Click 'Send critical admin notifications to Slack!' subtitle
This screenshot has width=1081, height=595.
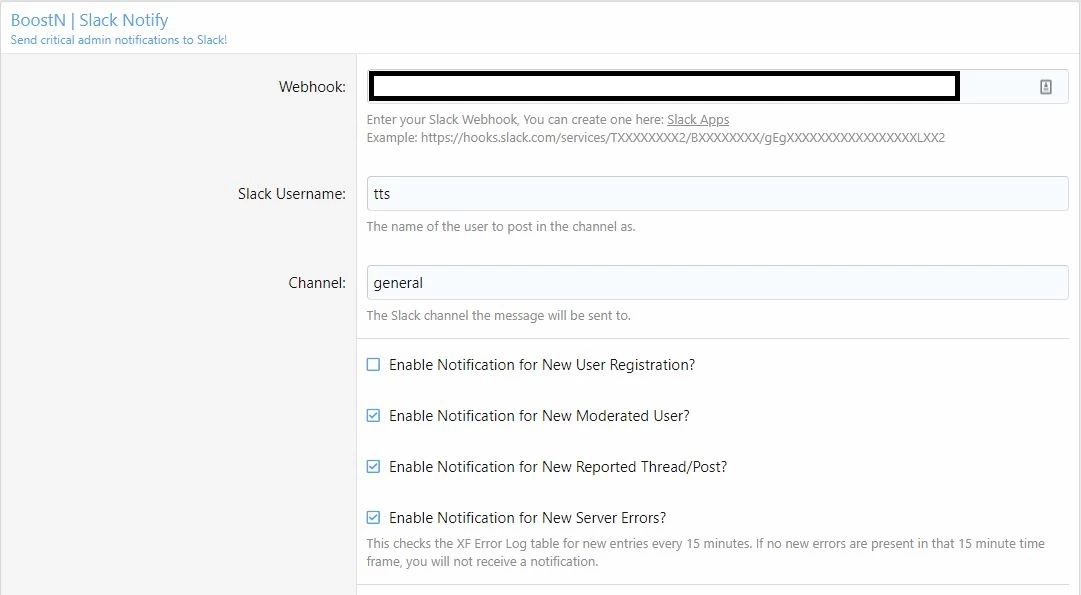coord(119,40)
